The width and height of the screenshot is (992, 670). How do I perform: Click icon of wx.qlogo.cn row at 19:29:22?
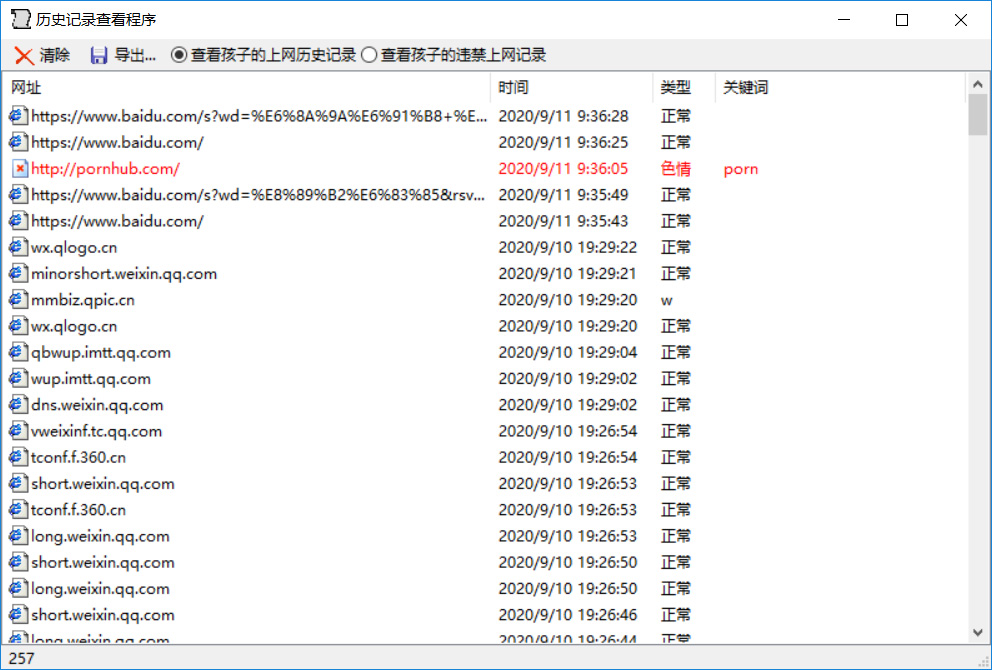coord(18,247)
